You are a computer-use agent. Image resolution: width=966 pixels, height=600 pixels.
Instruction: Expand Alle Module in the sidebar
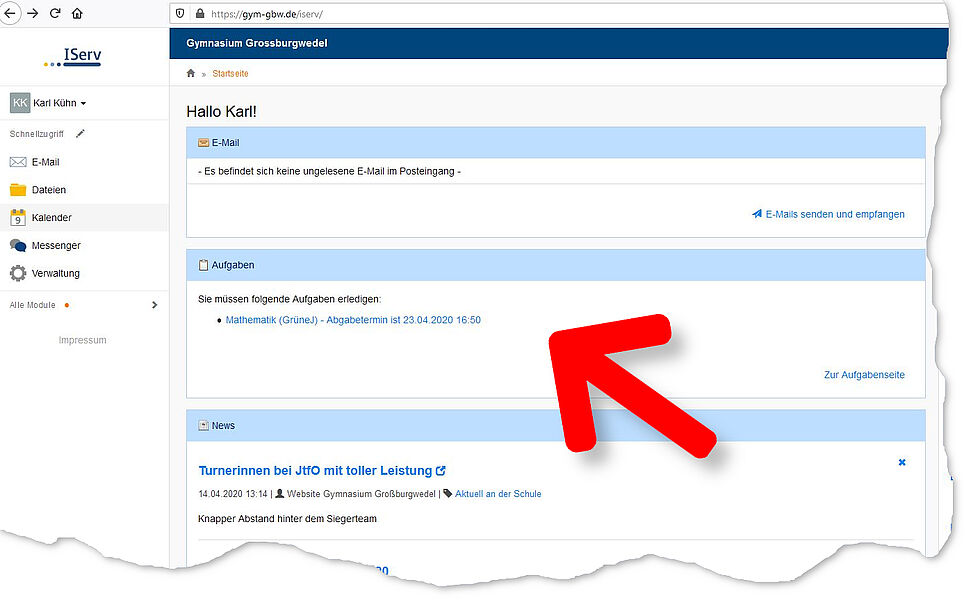(154, 305)
